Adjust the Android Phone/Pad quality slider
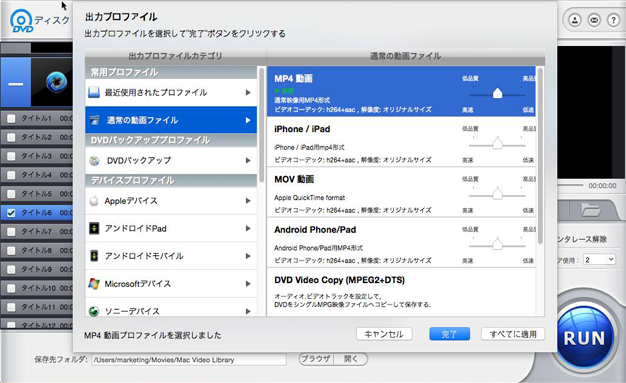Screen dimensions: 626x383 point(497,244)
